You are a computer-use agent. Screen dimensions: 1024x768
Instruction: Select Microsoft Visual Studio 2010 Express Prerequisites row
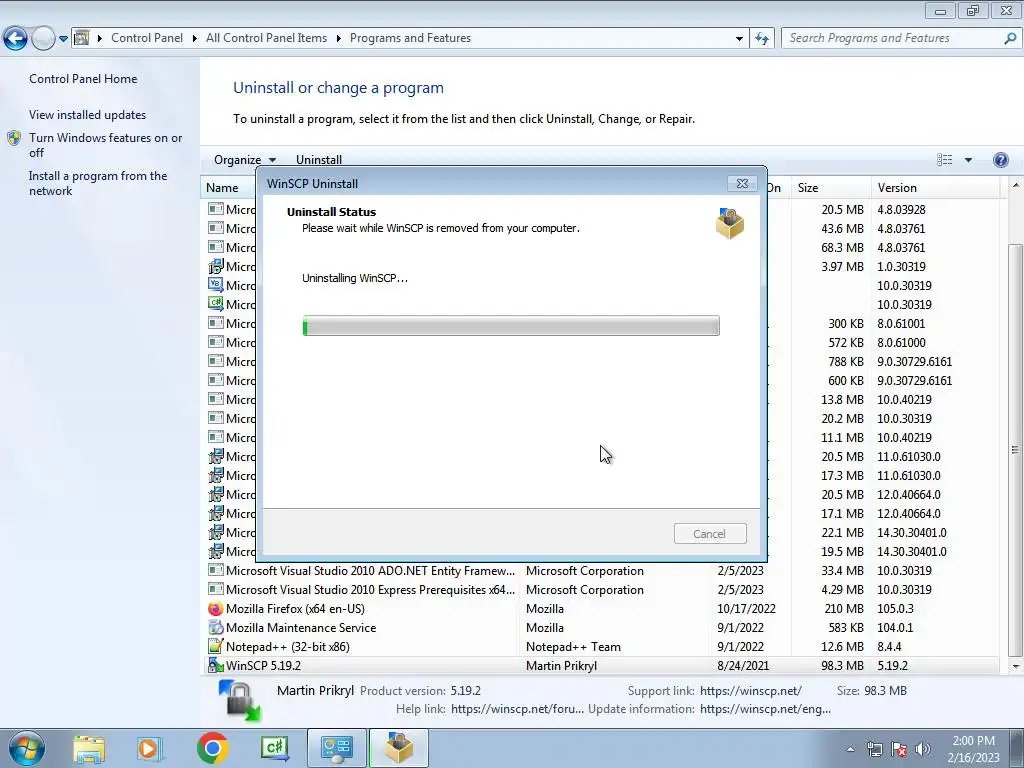600,590
